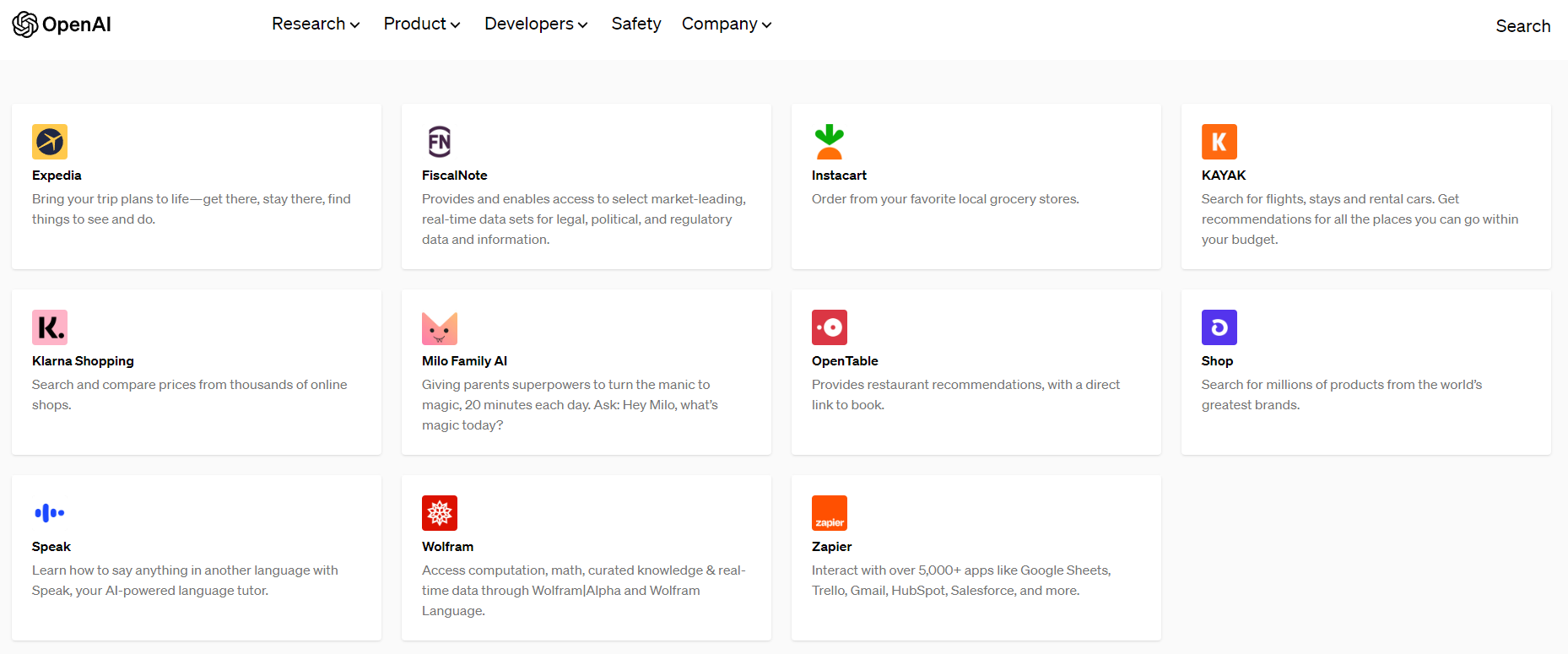Select the Klarna Shopping title
This screenshot has width=1568, height=654.
tap(83, 361)
